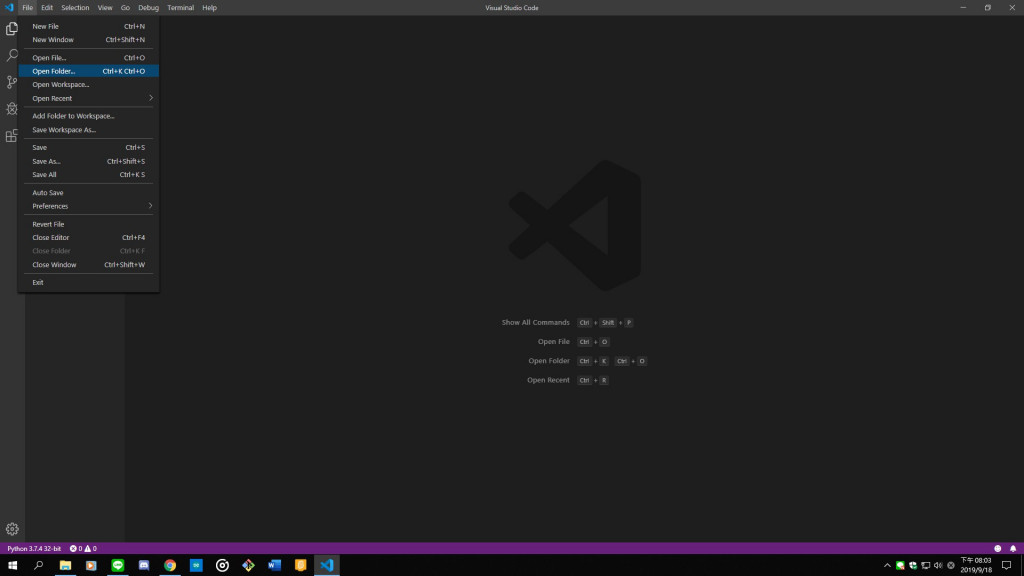Open Discord from the taskbar
1024x576 pixels.
pos(144,566)
